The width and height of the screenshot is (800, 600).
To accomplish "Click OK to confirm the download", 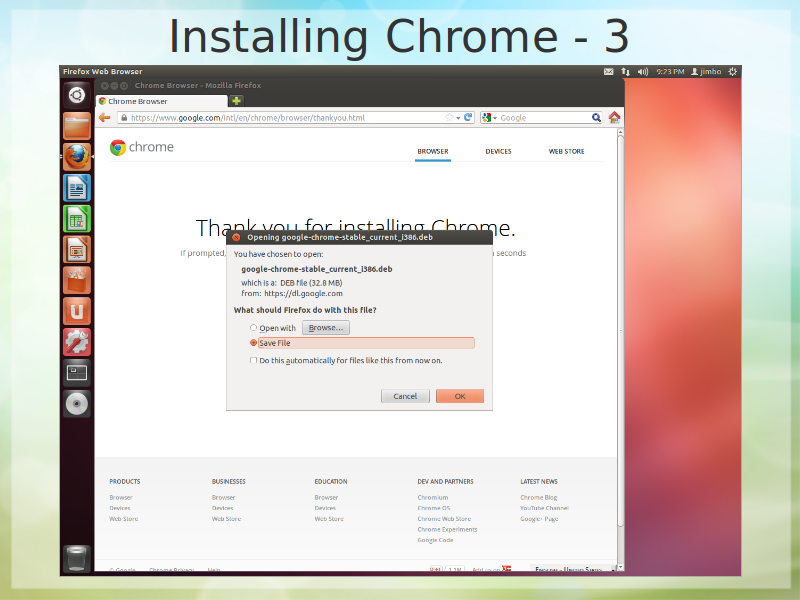I will [x=460, y=396].
